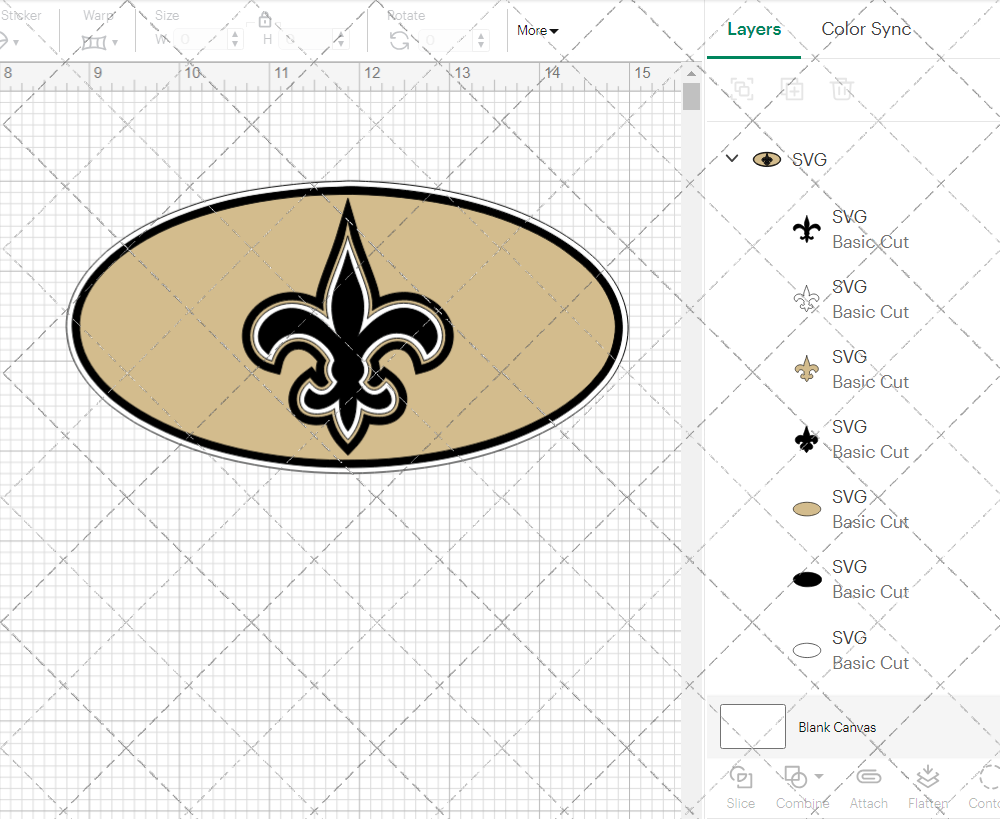This screenshot has width=1000, height=819.
Task: Click the Width stepper arrows
Action: pos(235,40)
